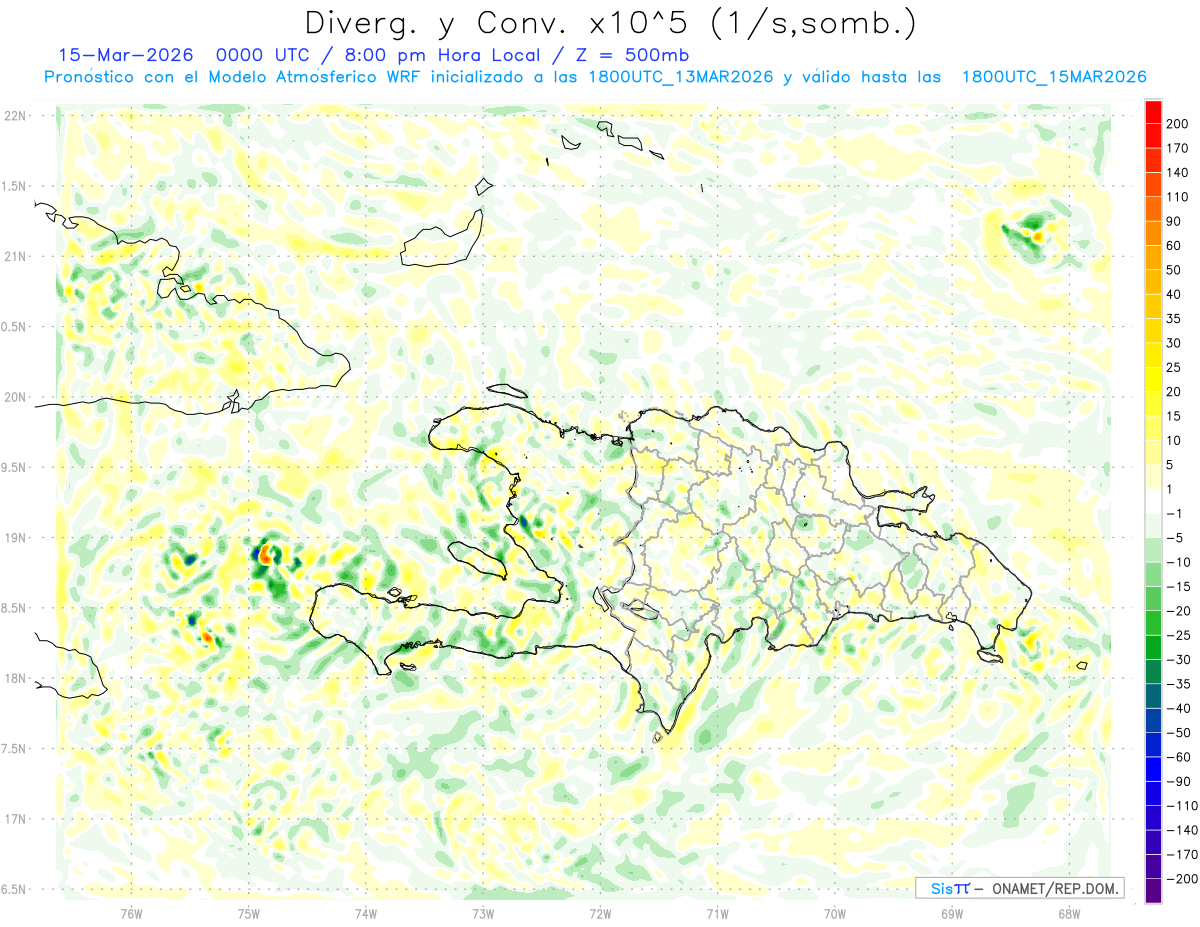1200x927 pixels.
Task: Click the '22N' latitude label
Action: (15, 115)
